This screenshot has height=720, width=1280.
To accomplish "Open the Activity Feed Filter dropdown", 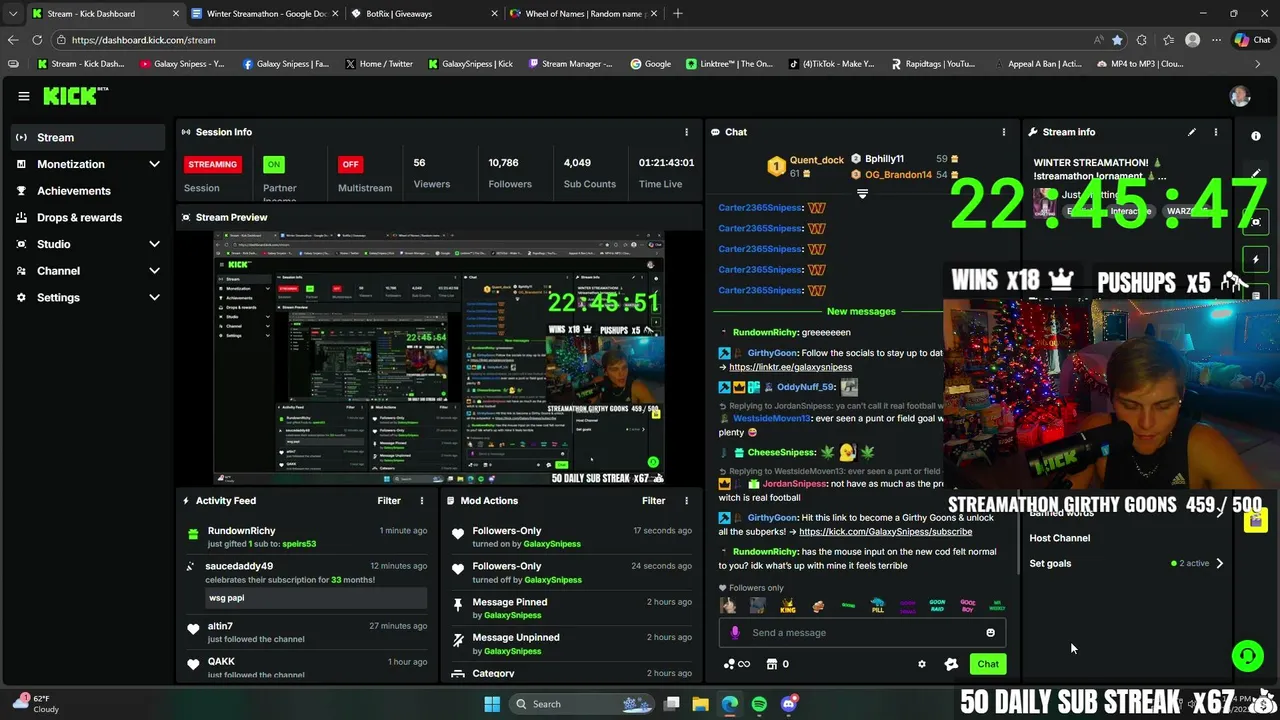I will [x=389, y=501].
